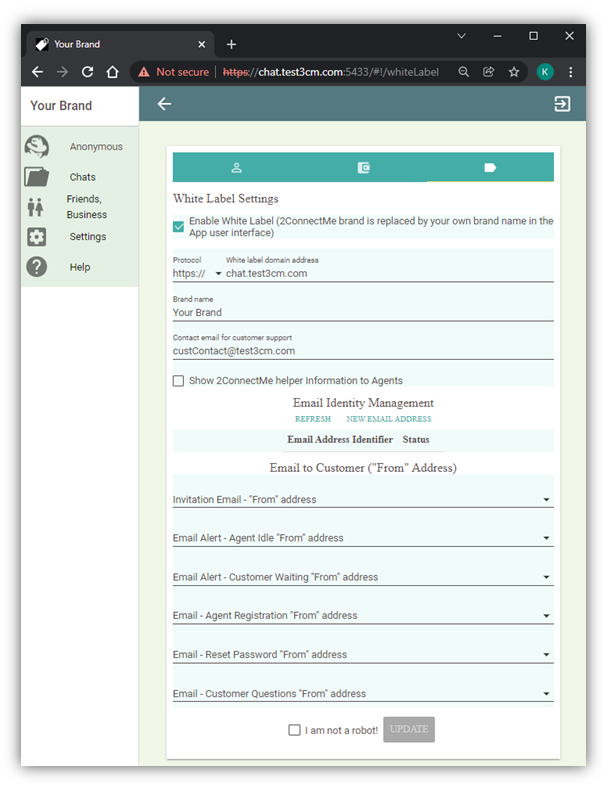Open a new browser tab with plus
This screenshot has height=788, width=603.
click(x=231, y=45)
